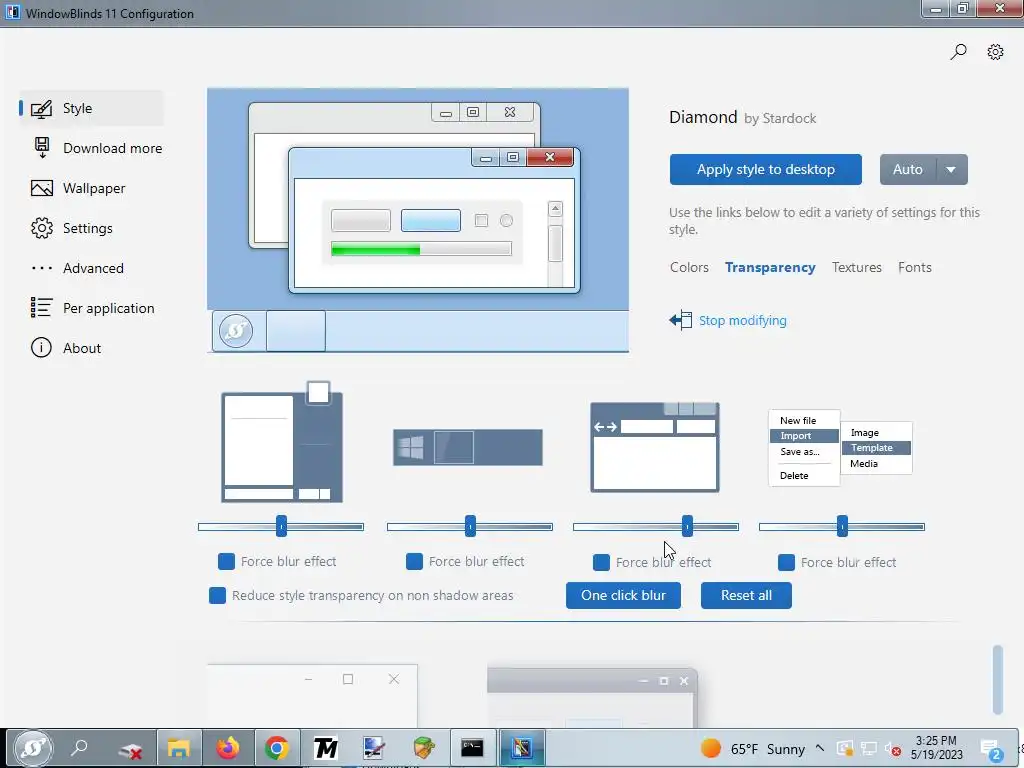Adjust the start menu transparency slider

point(281,526)
